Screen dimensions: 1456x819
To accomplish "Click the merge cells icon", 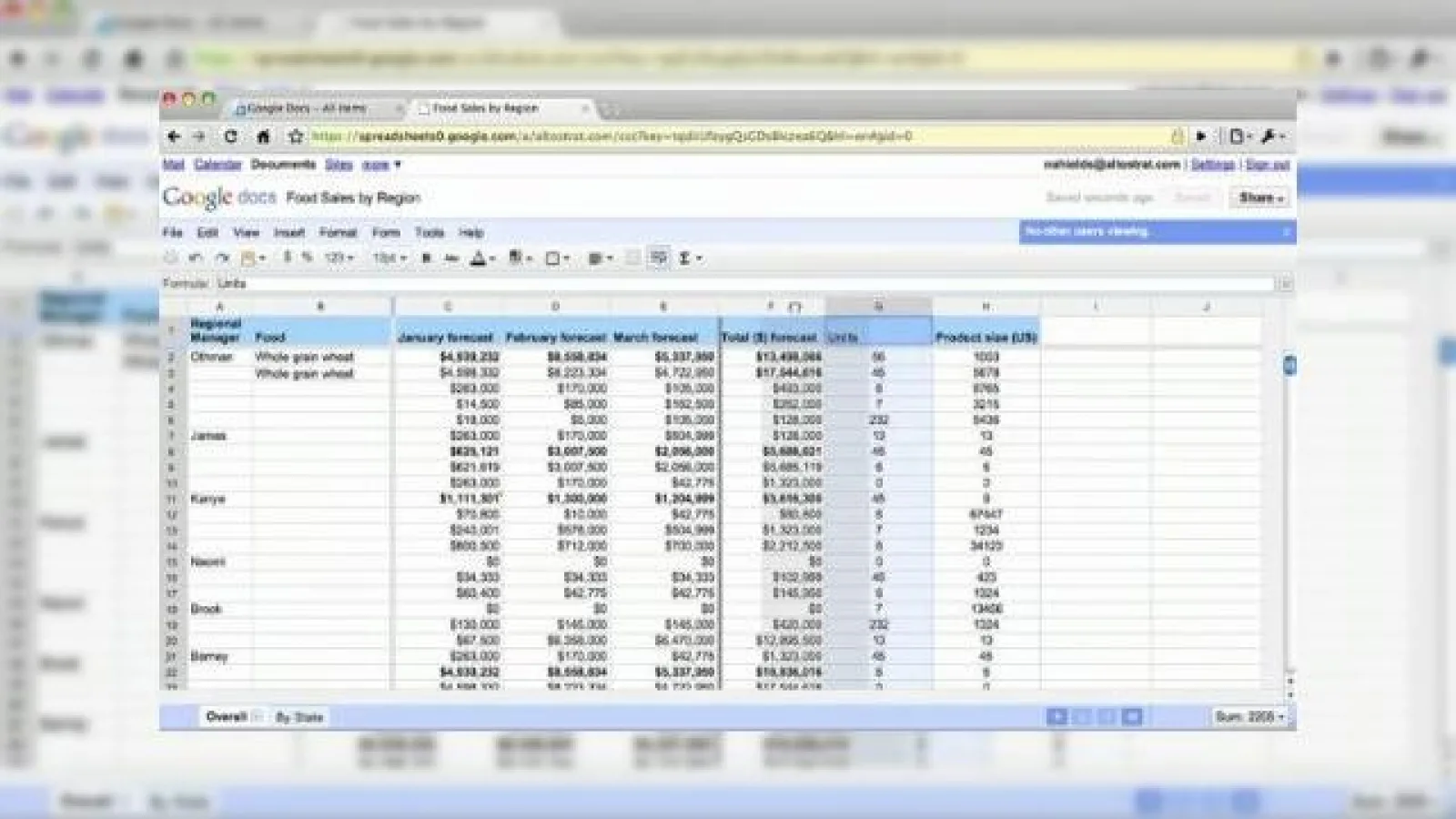I will point(633,258).
